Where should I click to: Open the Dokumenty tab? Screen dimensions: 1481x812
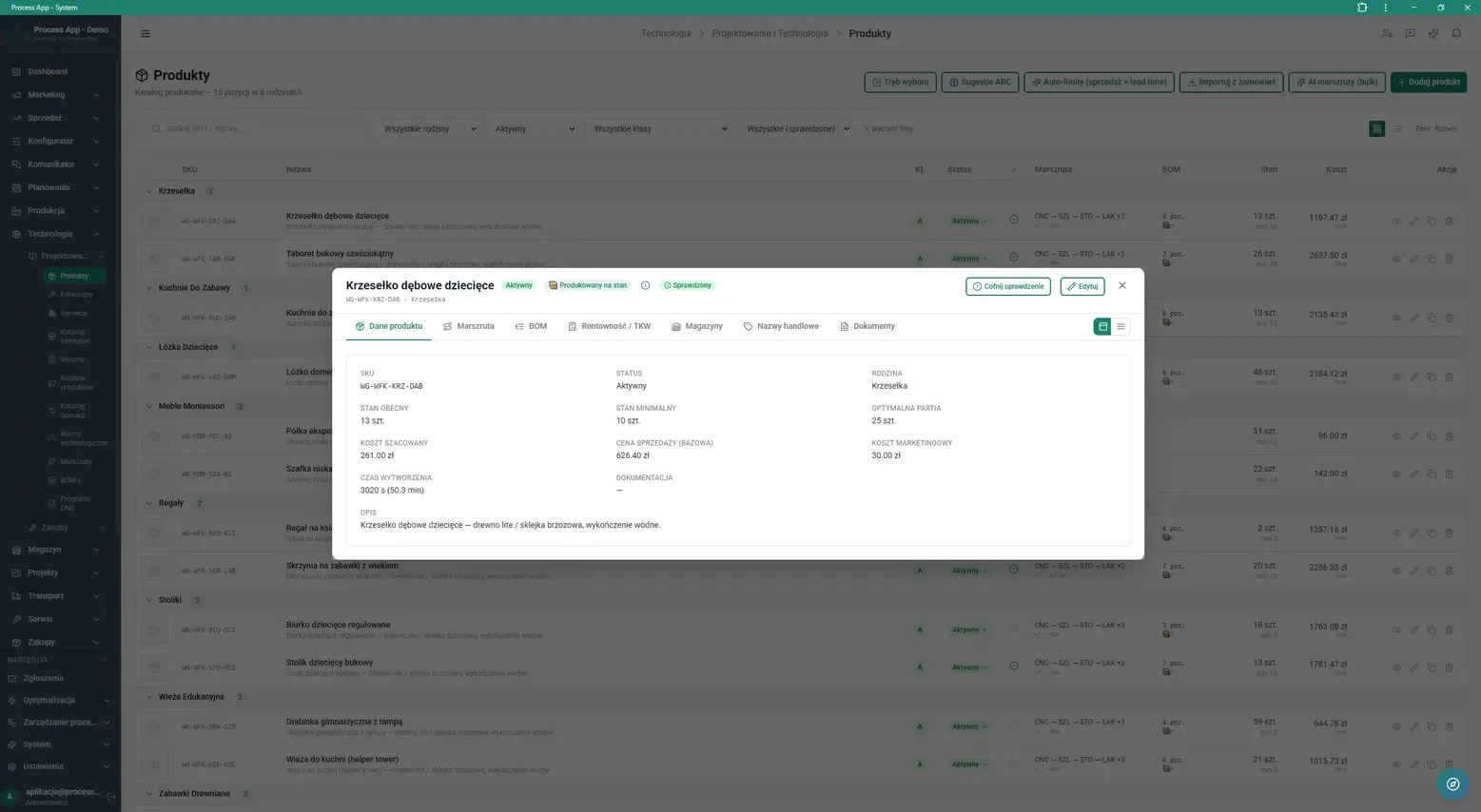[x=867, y=326]
